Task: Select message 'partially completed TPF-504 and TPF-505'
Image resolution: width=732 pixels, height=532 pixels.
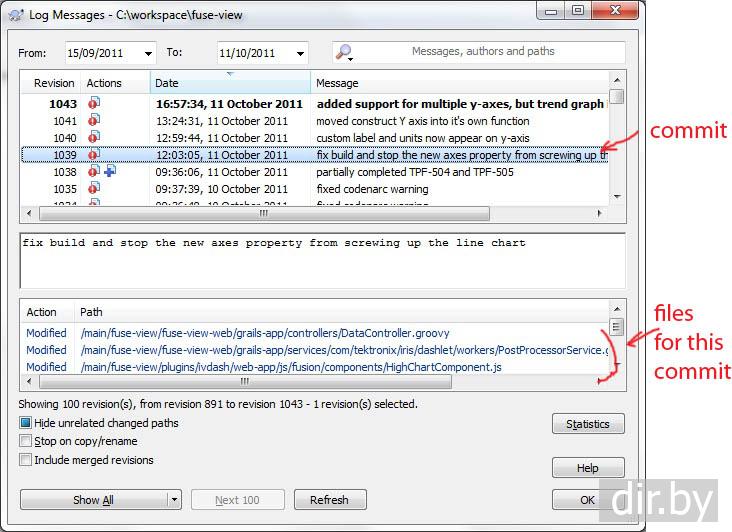Action: click(415, 172)
